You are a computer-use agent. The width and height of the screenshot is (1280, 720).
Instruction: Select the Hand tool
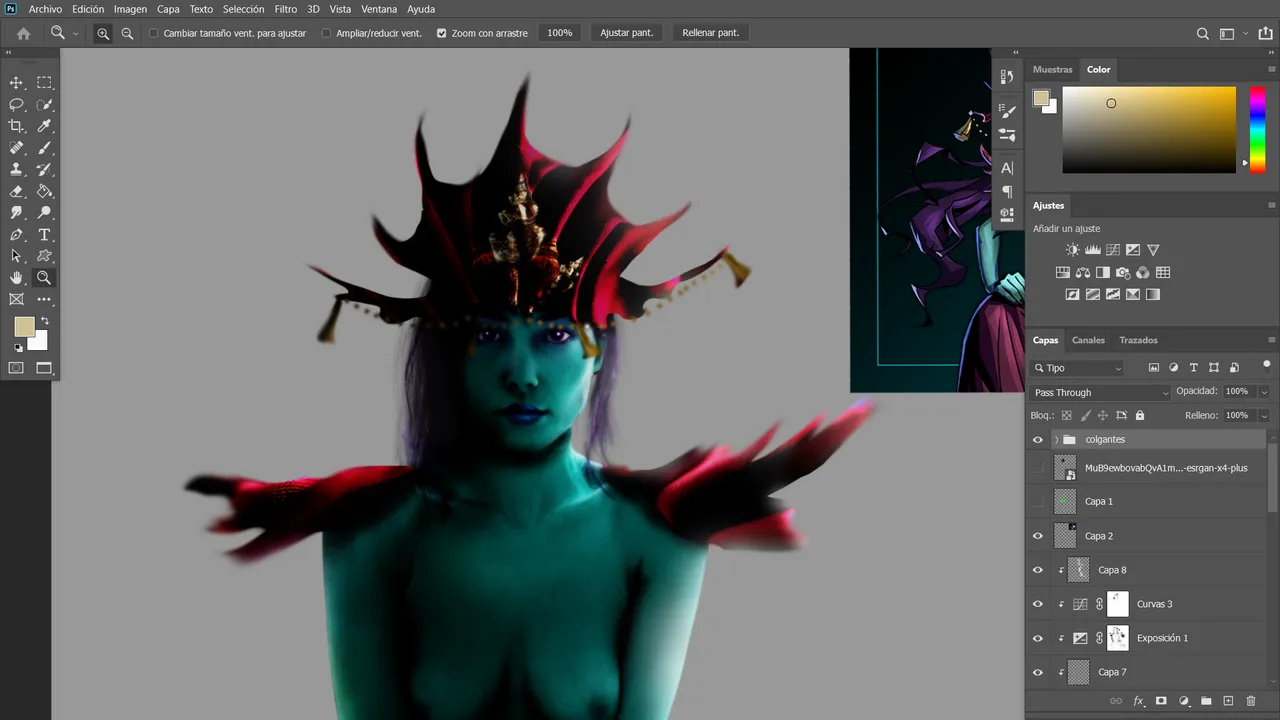pos(16,278)
